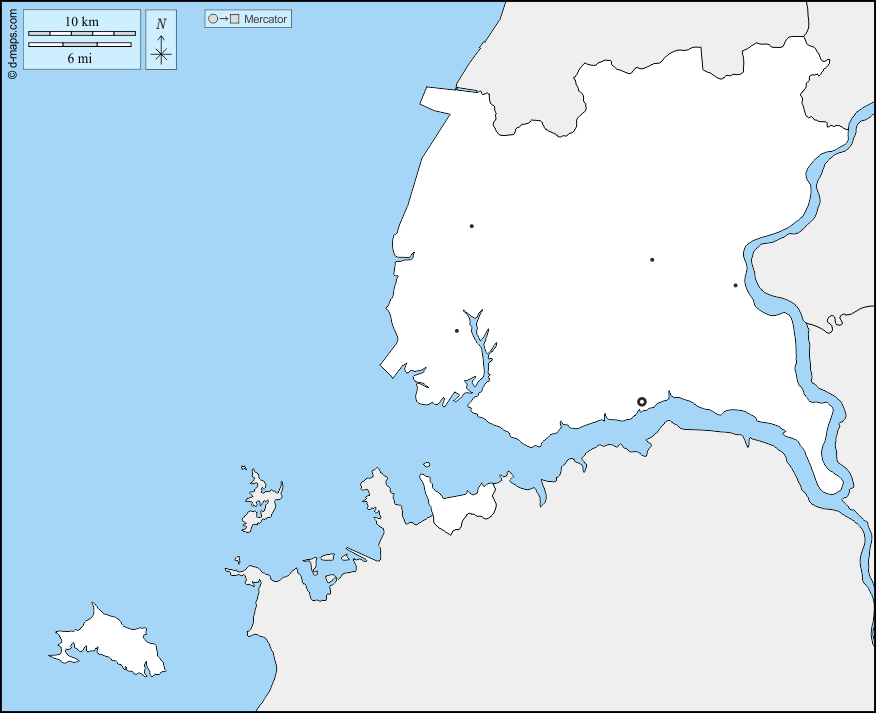The image size is (876, 713).
Task: Click the city dot west of the inlet
Action: tap(457, 331)
